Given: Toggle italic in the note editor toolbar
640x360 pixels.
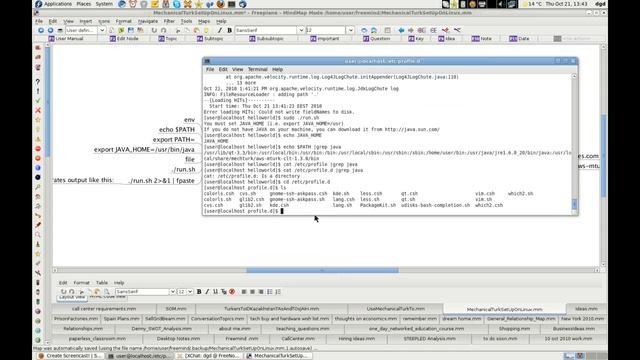Looking at the screenshot, I should tap(207, 292).
